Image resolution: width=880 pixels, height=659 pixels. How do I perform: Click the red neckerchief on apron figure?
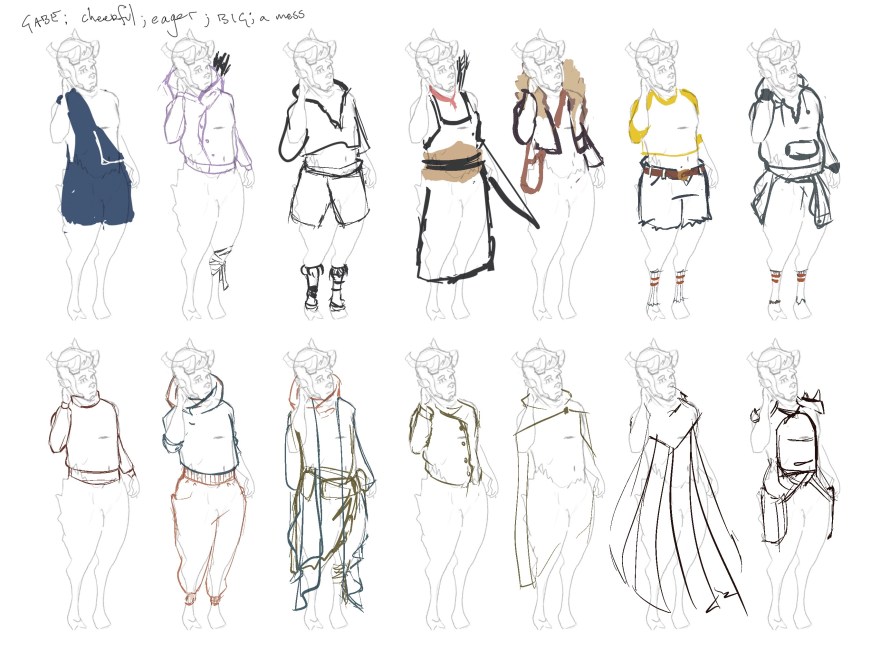point(443,100)
